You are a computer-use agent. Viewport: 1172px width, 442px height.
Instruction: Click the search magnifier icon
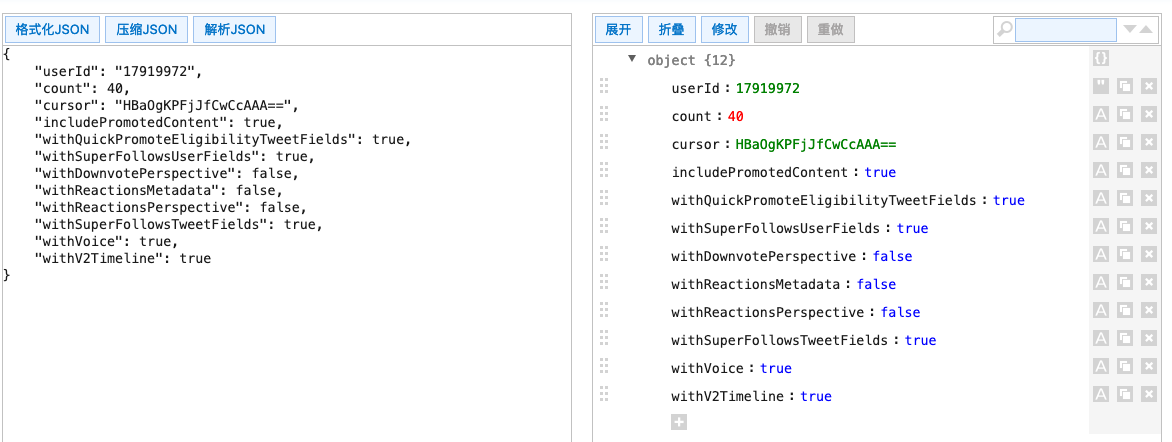[1004, 30]
